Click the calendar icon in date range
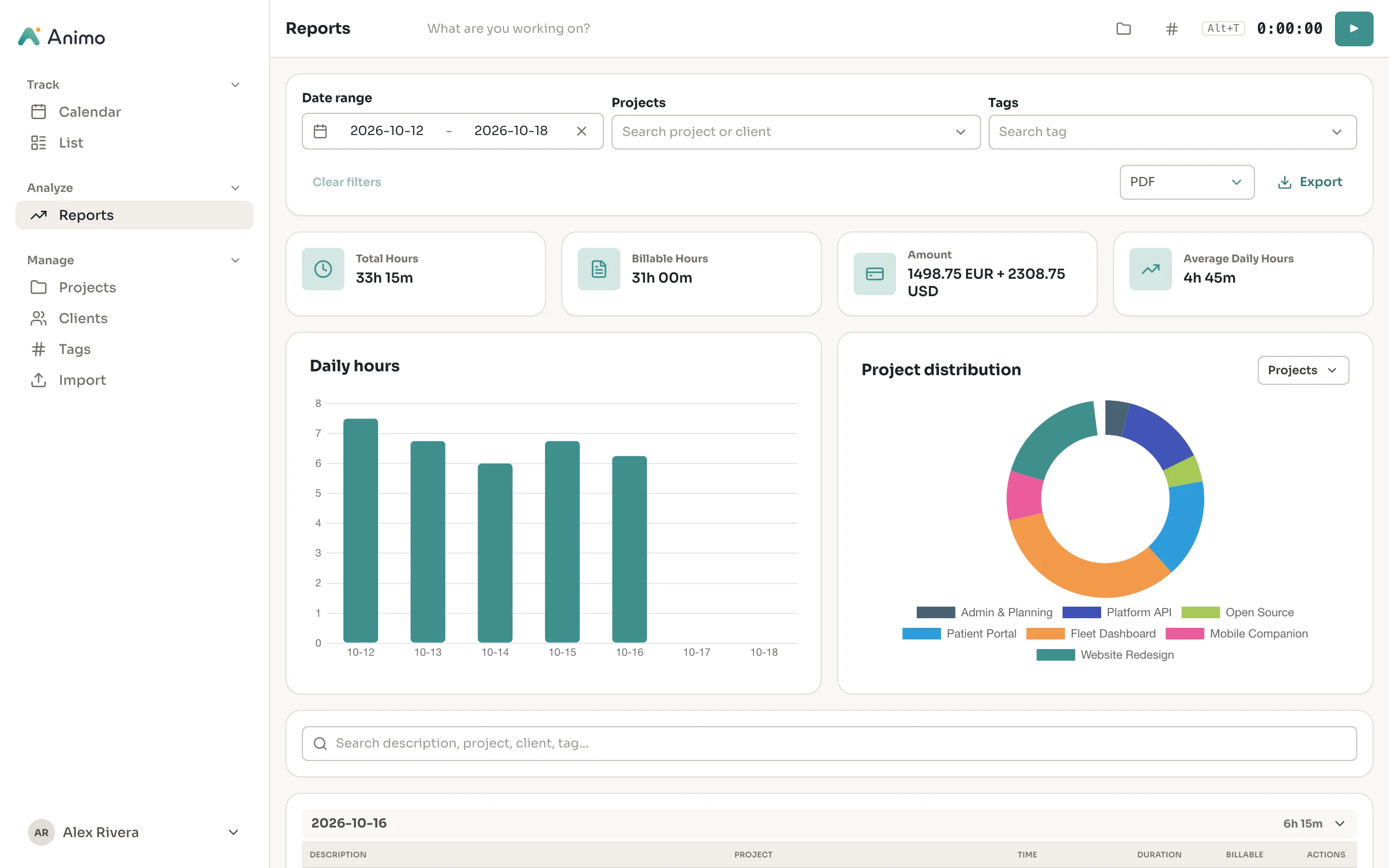 [x=320, y=132]
